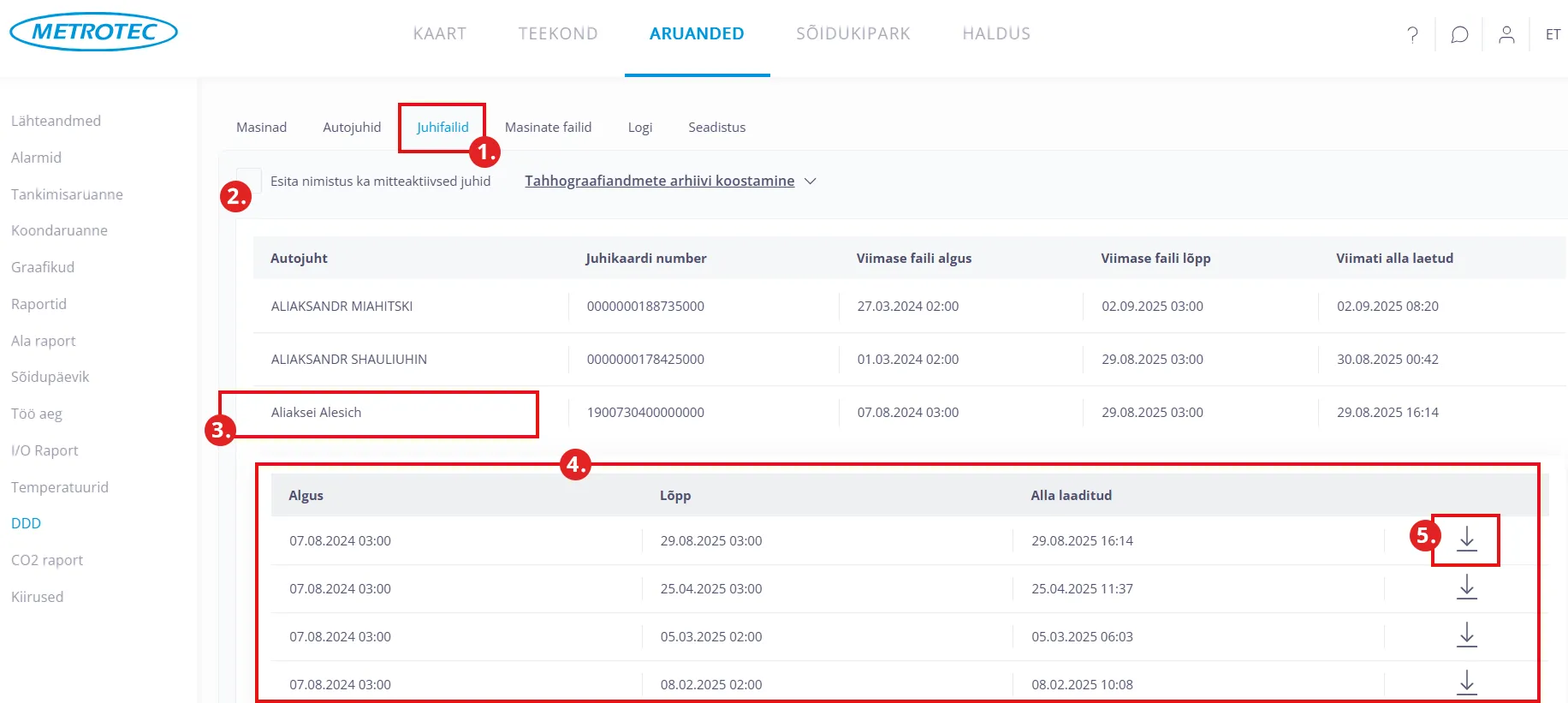Select the Juhifailid tab
1568x703 pixels.
pyautogui.click(x=442, y=128)
